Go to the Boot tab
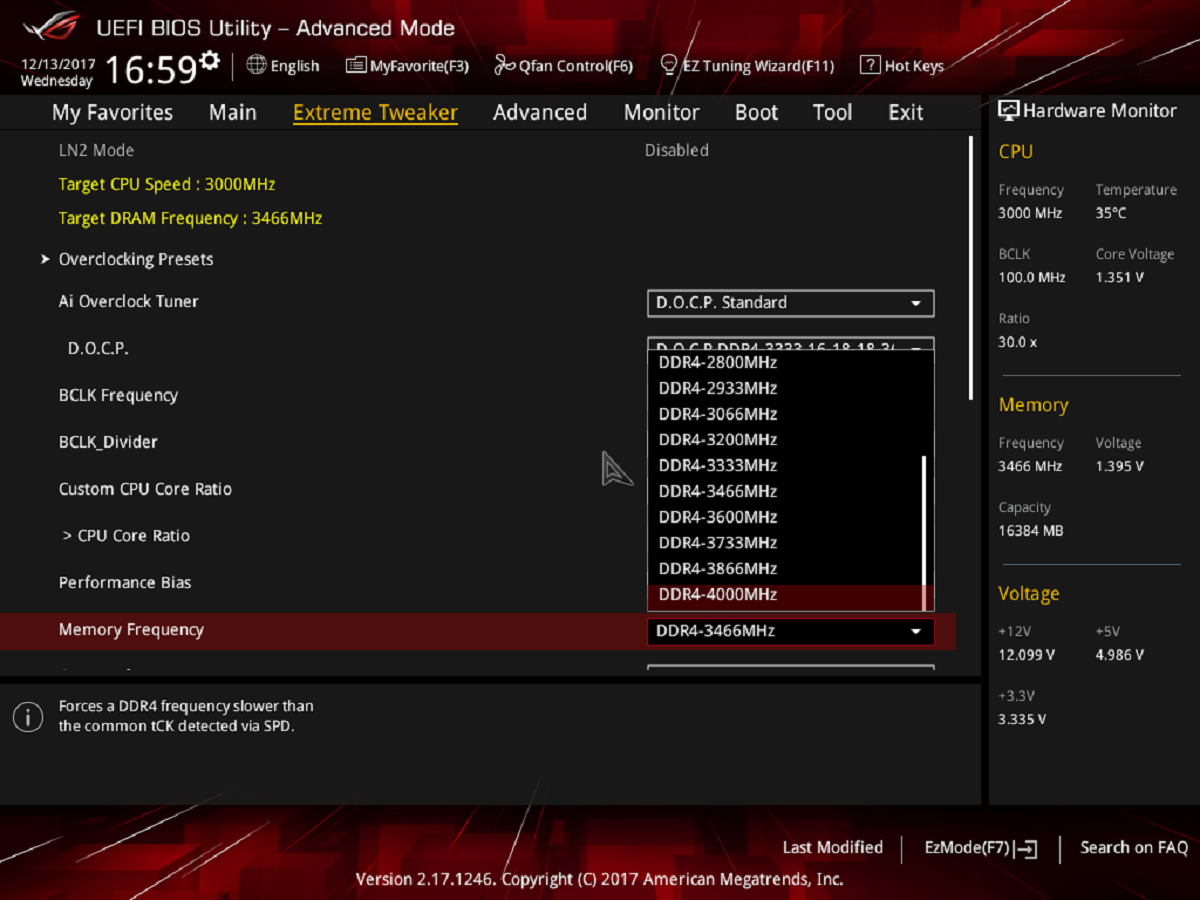Screen dimensions: 1200x900 (x=756, y=112)
